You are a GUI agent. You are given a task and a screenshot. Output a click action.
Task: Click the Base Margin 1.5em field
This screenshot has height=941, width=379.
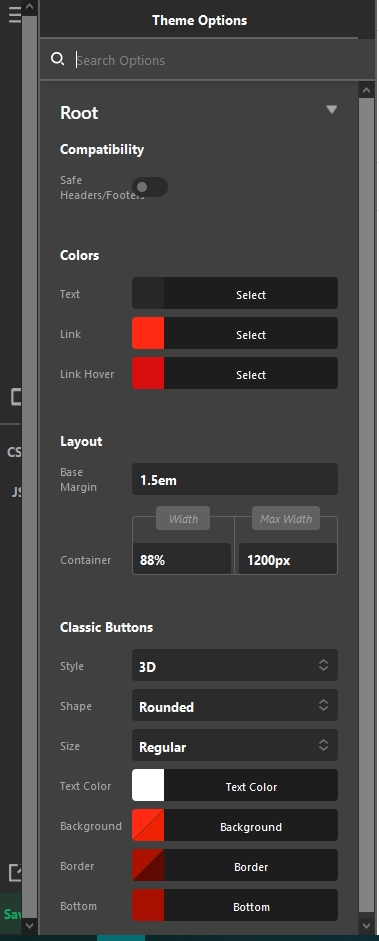tap(234, 480)
